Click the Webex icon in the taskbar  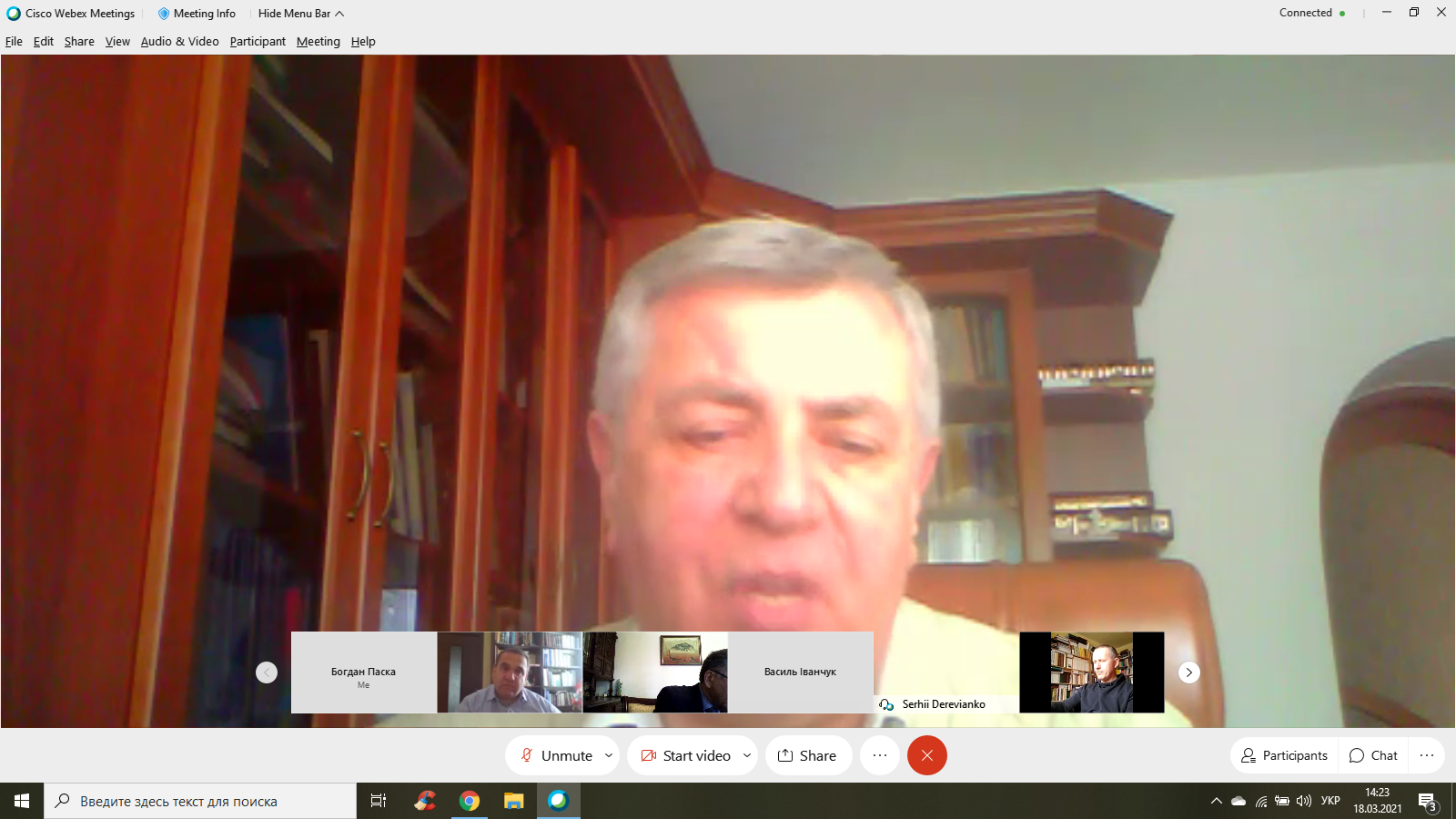(558, 801)
